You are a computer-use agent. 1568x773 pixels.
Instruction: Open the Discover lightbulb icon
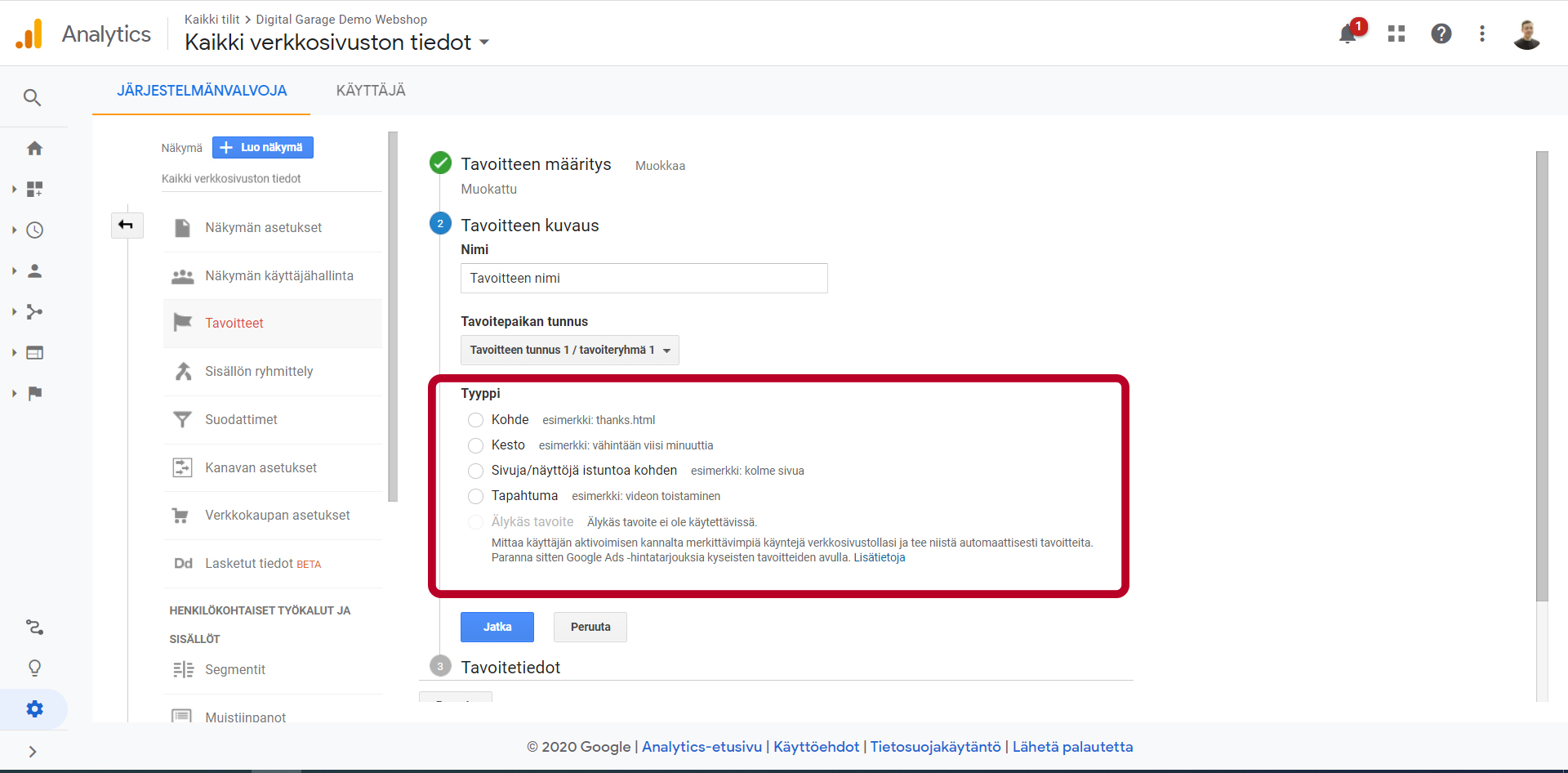tap(34, 668)
